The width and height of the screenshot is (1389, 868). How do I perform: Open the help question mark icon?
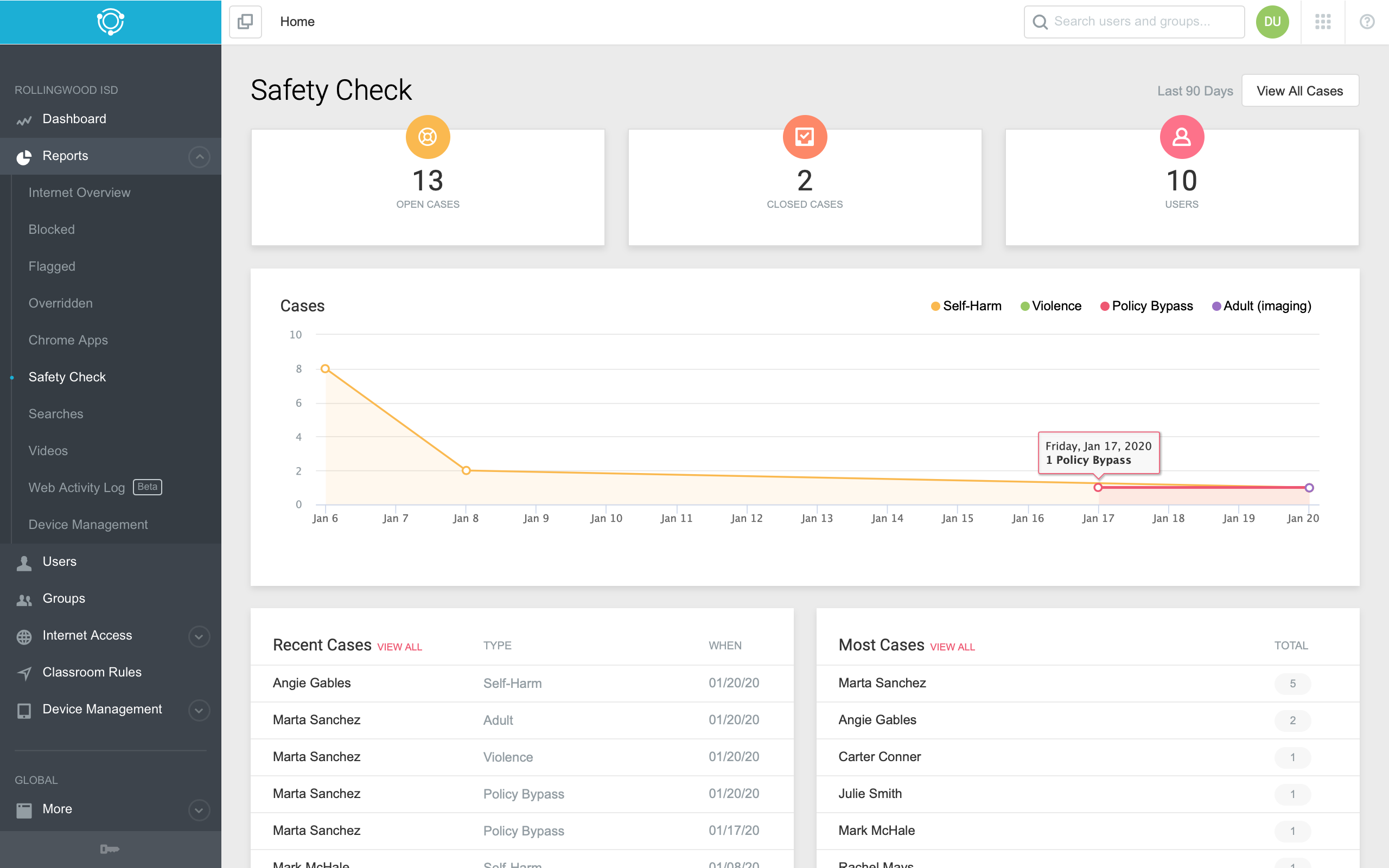1367,22
